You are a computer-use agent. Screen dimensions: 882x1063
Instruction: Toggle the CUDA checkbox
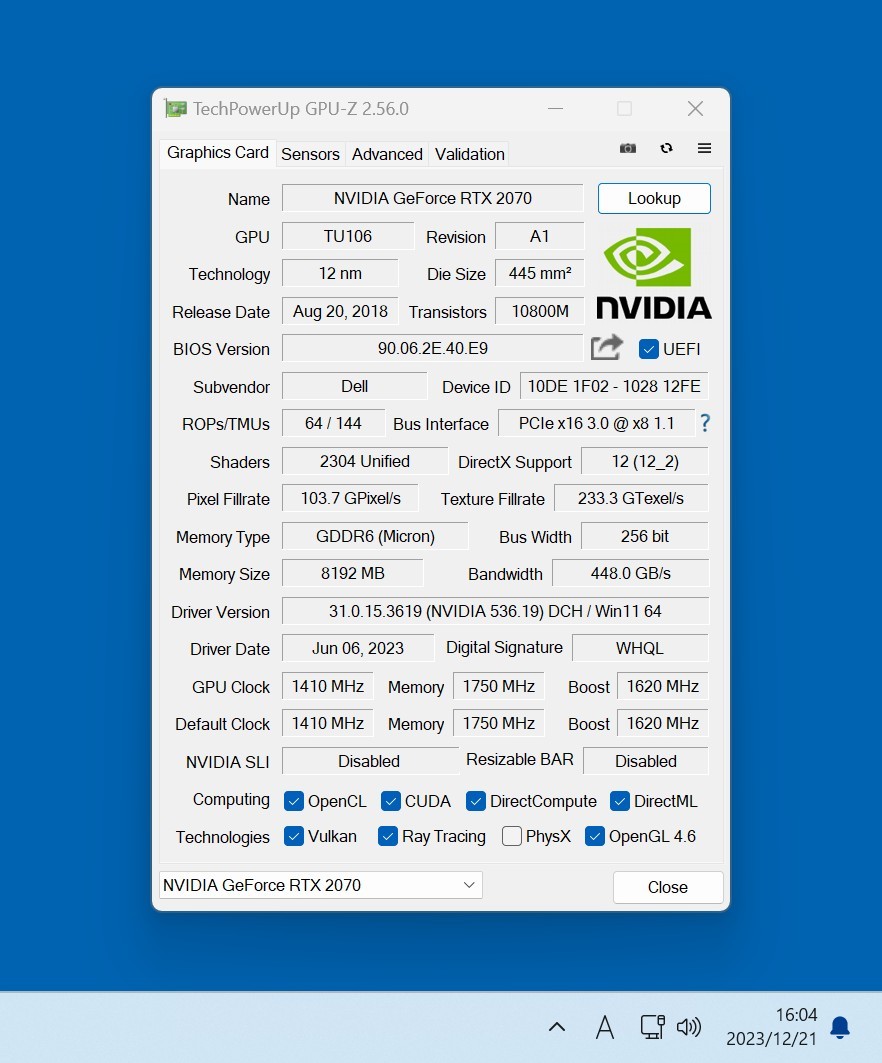point(390,801)
